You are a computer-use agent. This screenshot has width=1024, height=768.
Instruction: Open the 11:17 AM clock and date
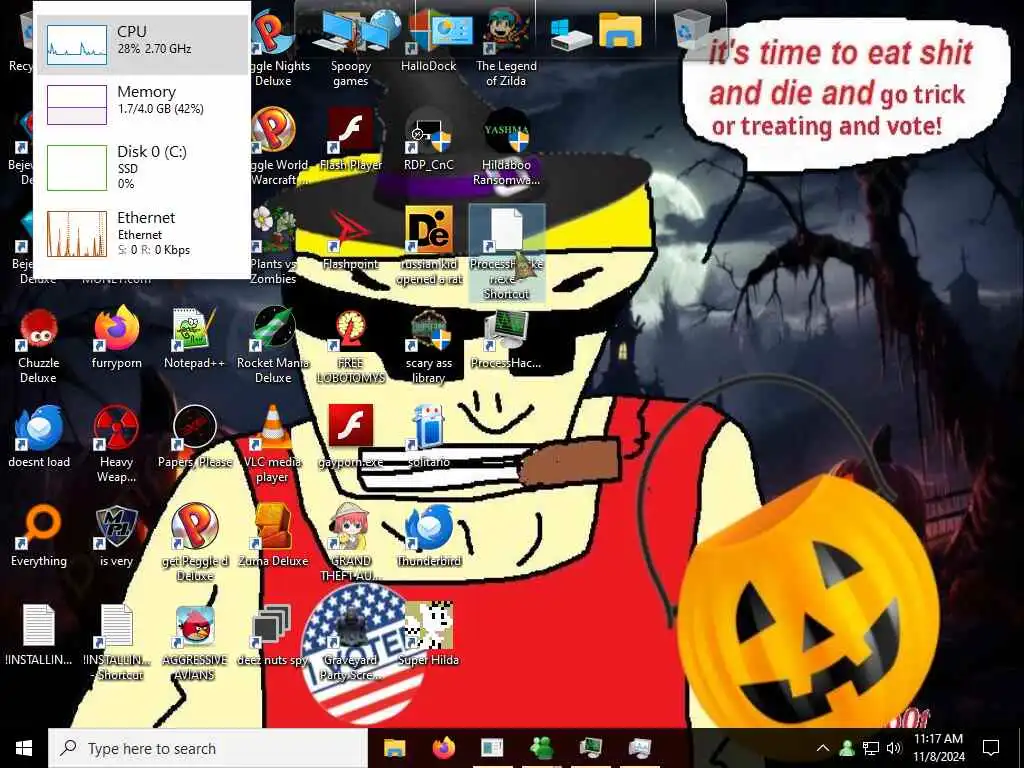[938, 748]
